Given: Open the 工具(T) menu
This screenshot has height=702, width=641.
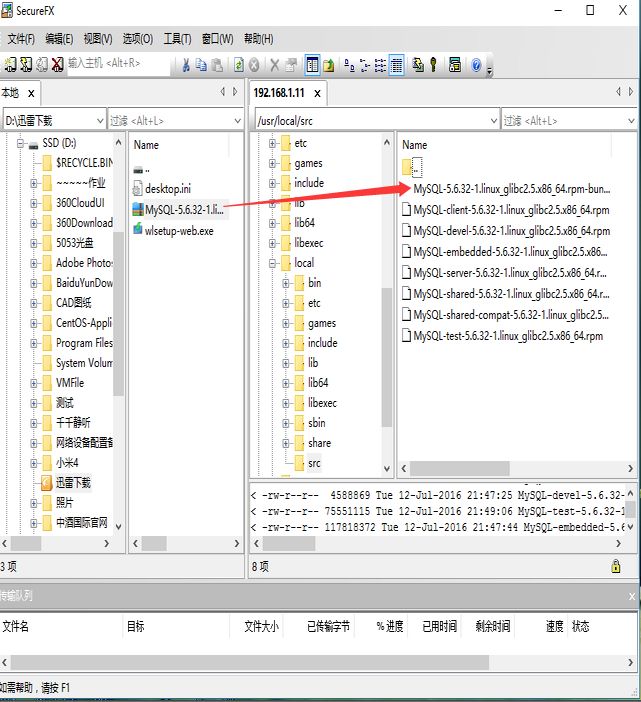Looking at the screenshot, I should coord(177,39).
